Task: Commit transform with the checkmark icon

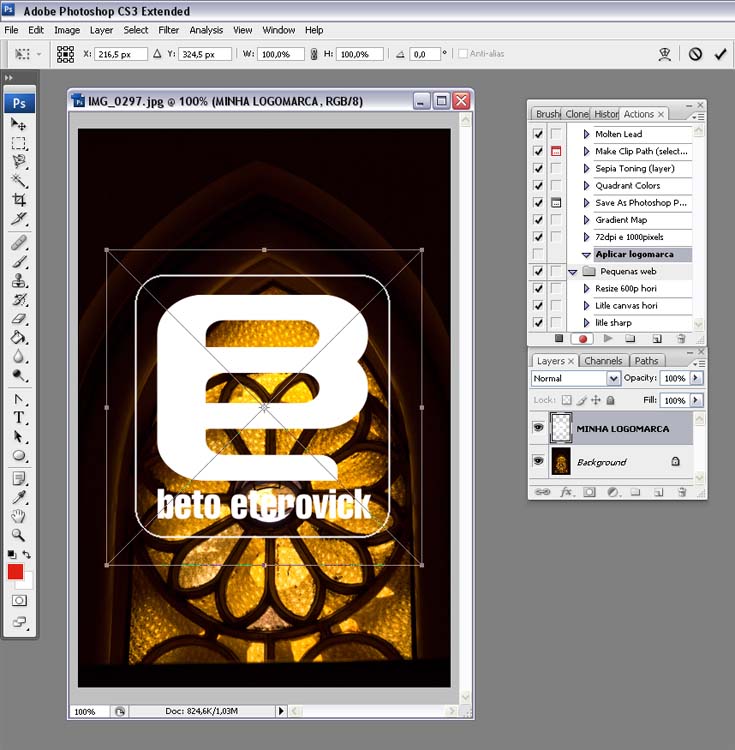Action: pyautogui.click(x=719, y=54)
